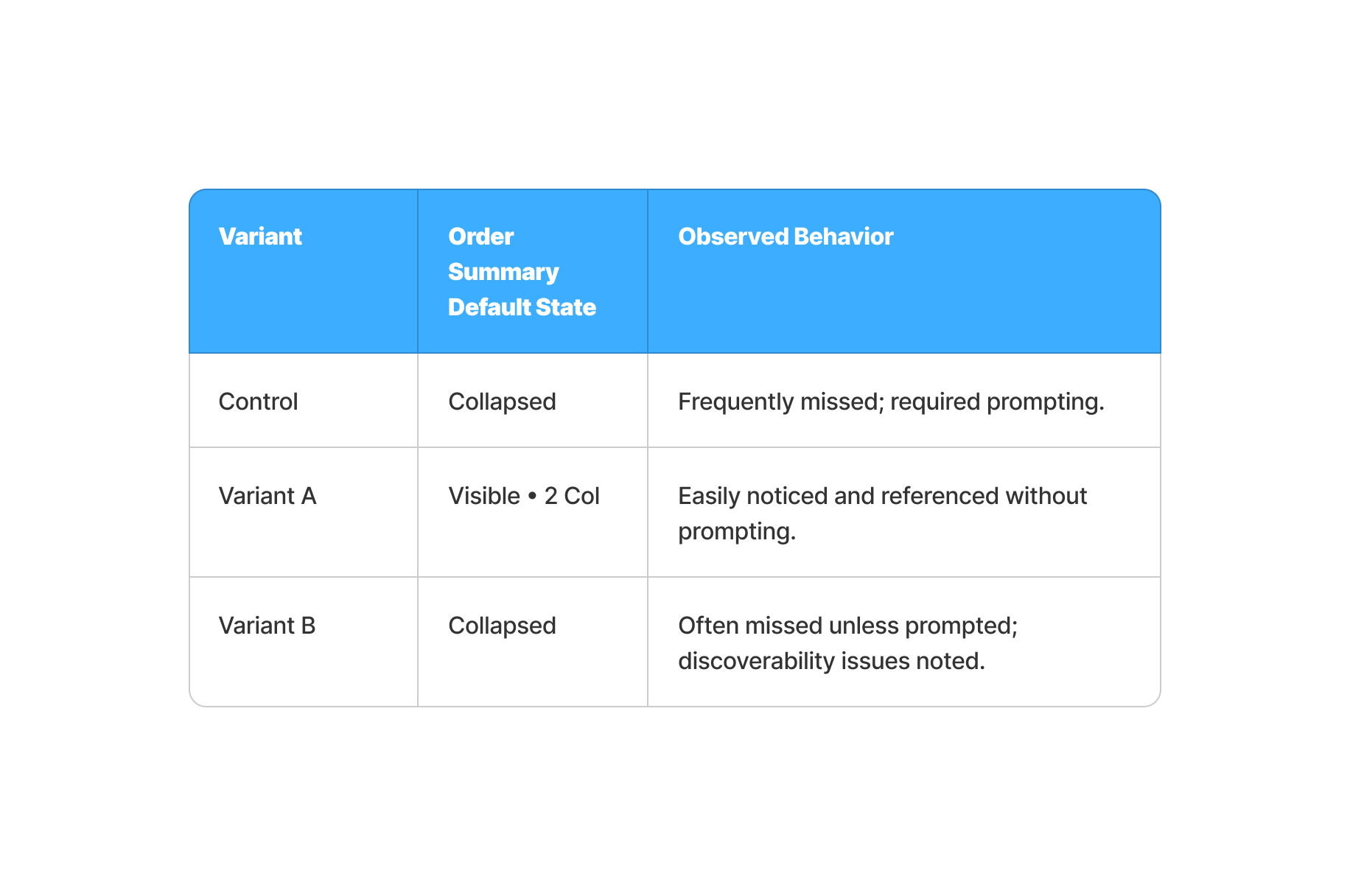Click the bullet dot between Visible and 2 Col
1350x896 pixels.
point(532,496)
